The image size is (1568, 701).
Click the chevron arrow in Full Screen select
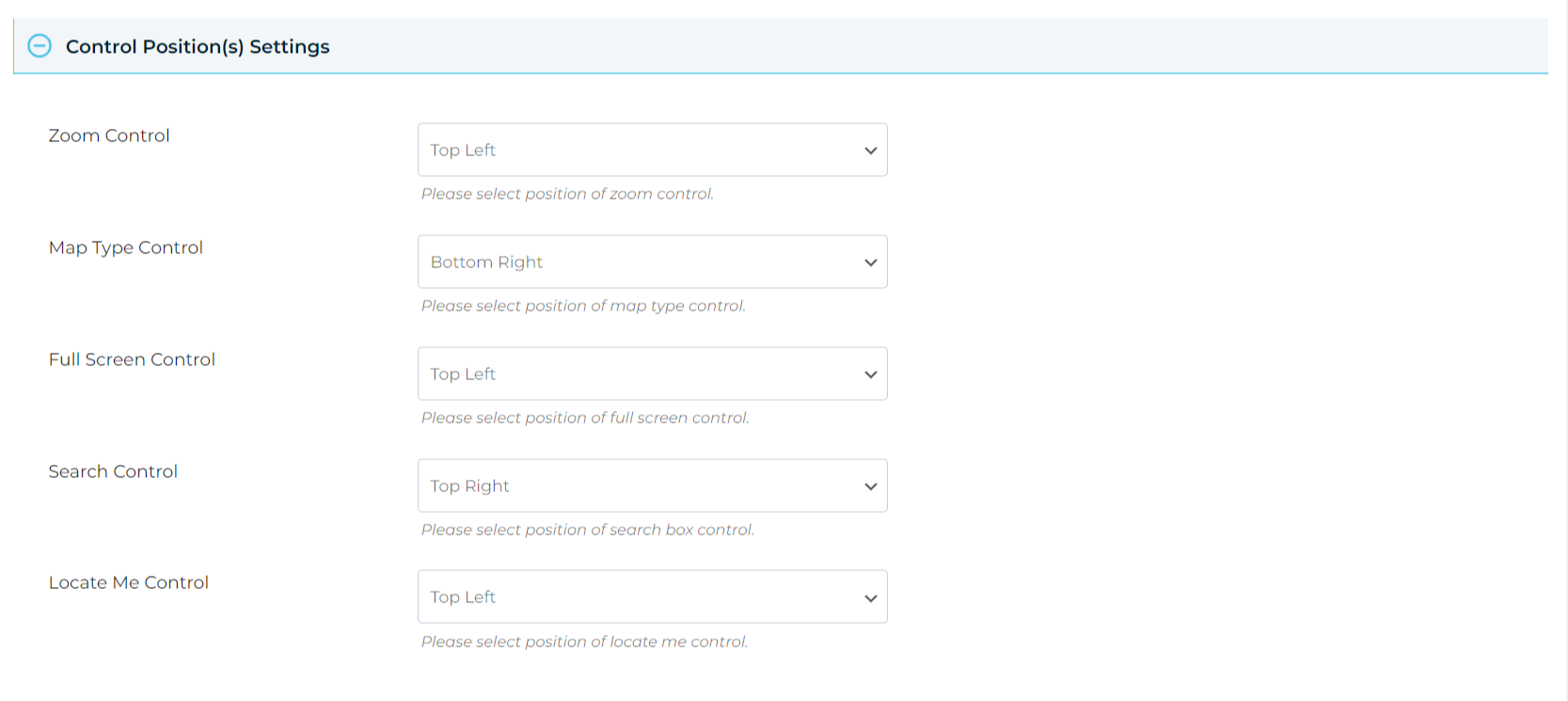[x=870, y=374]
